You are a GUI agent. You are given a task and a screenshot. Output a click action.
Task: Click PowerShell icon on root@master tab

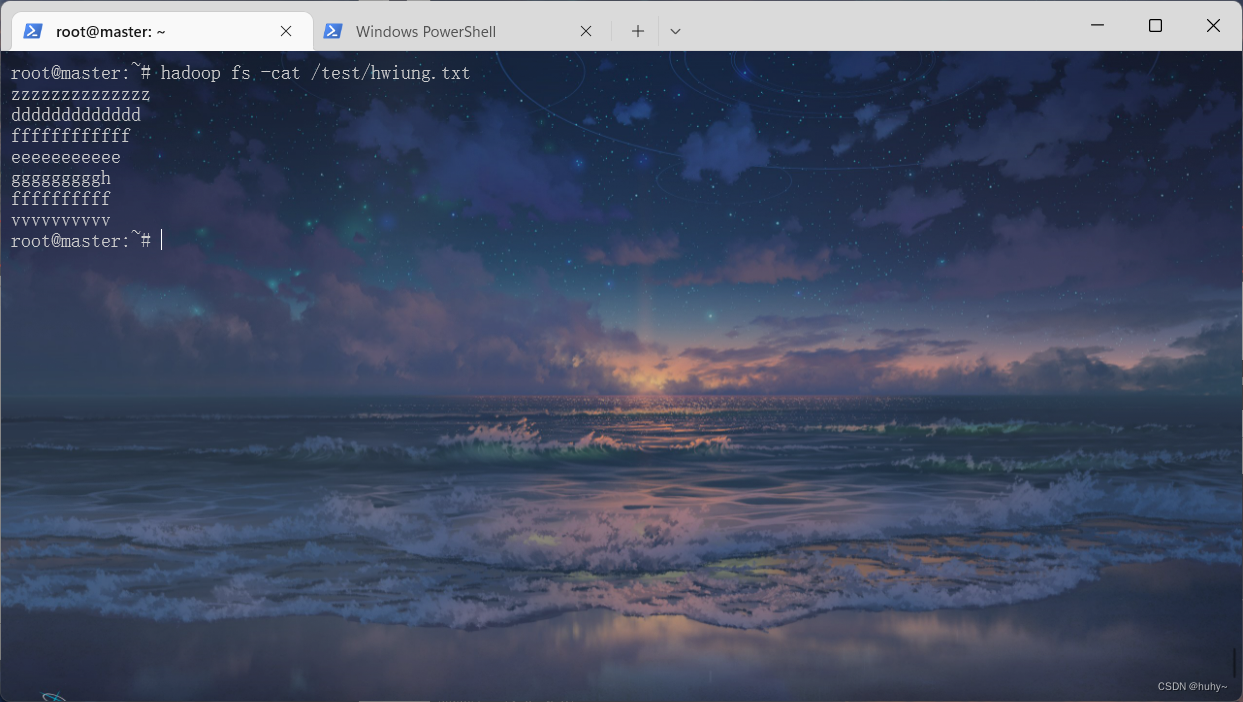33,31
